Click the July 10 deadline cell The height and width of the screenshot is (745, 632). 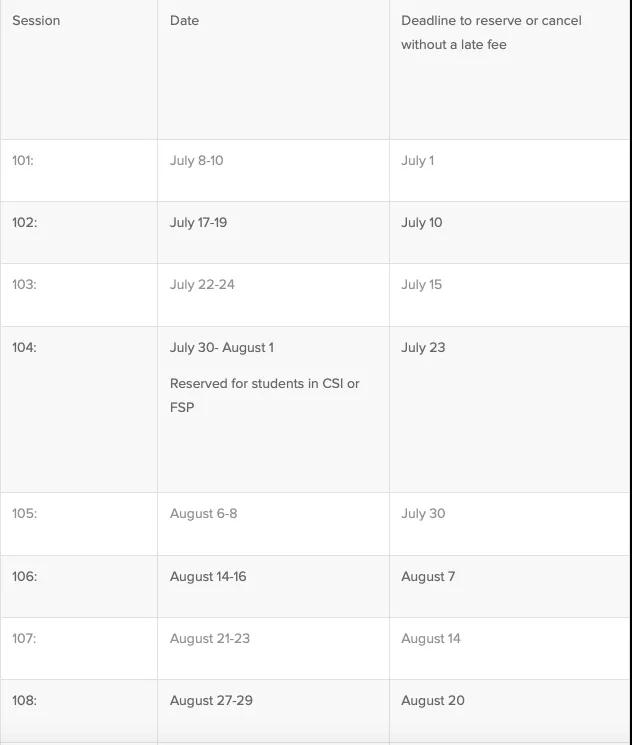pyautogui.click(x=421, y=223)
